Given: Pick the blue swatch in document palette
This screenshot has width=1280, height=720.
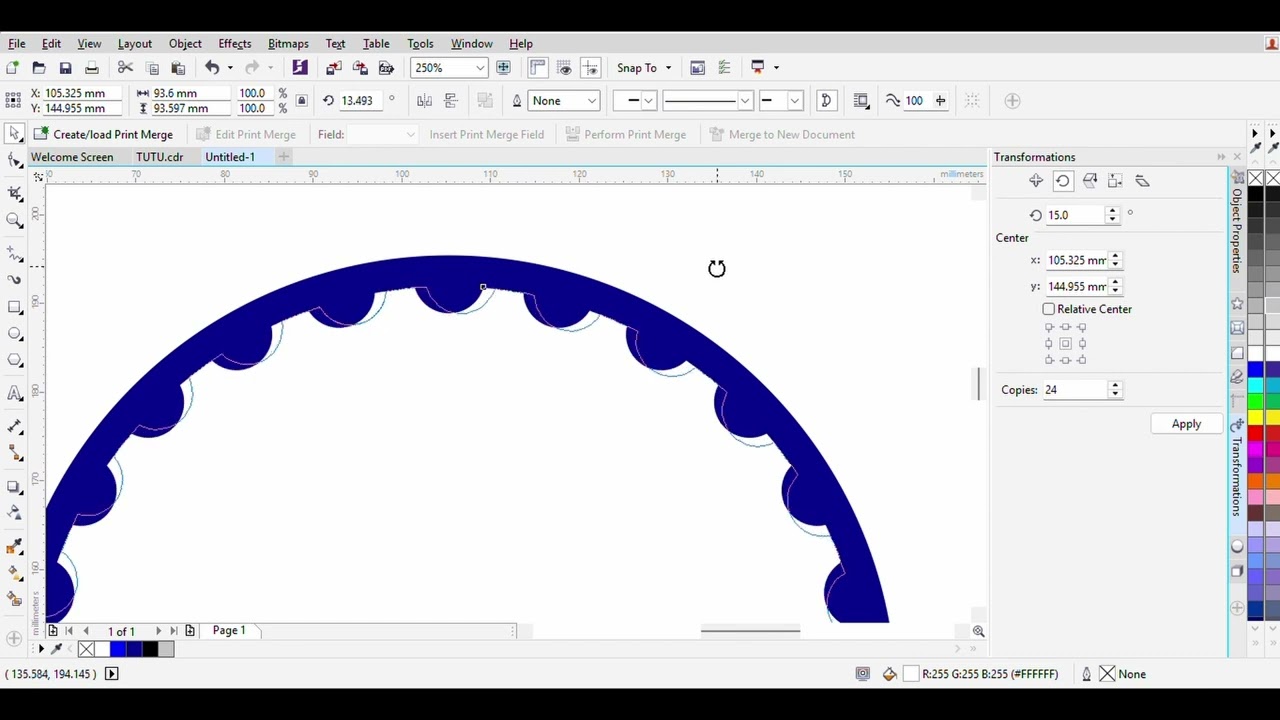Looking at the screenshot, I should click(118, 650).
